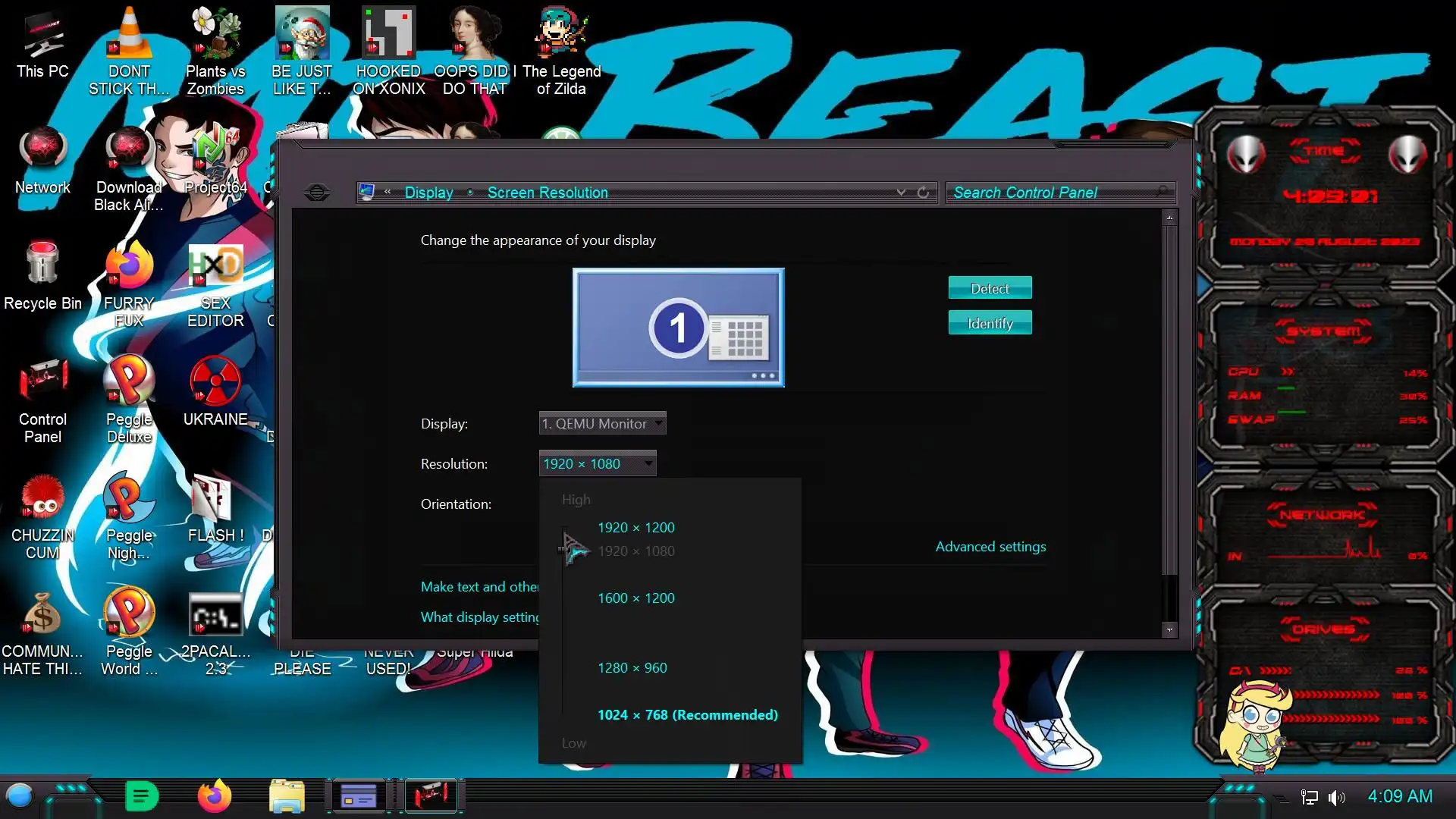This screenshot has height=819, width=1456.
Task: Open the Display monitor dropdown
Action: click(602, 423)
